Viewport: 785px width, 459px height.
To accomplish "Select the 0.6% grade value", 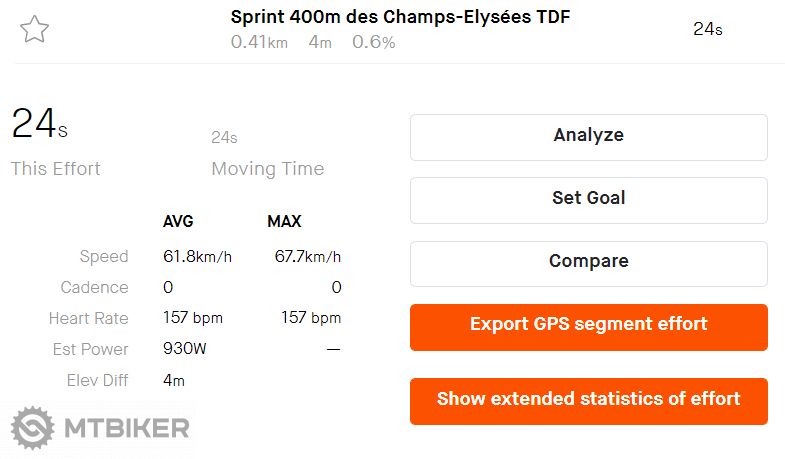I will pyautogui.click(x=373, y=42).
